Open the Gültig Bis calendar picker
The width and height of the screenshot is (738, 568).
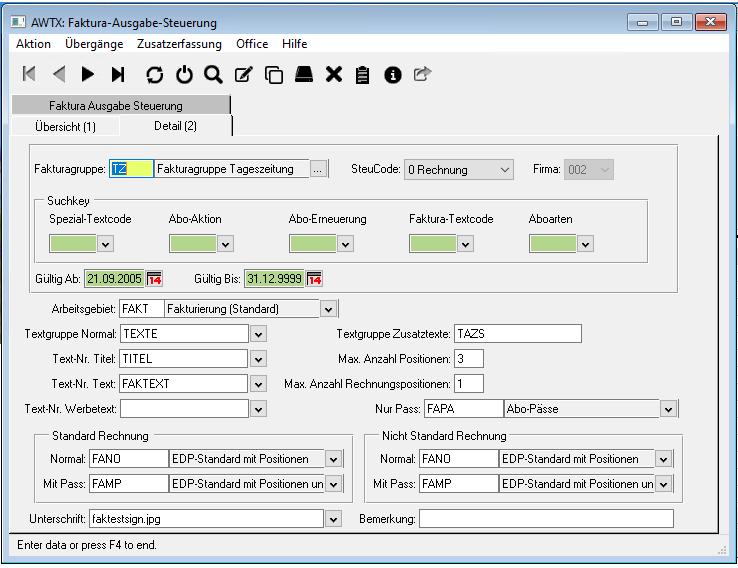point(314,278)
